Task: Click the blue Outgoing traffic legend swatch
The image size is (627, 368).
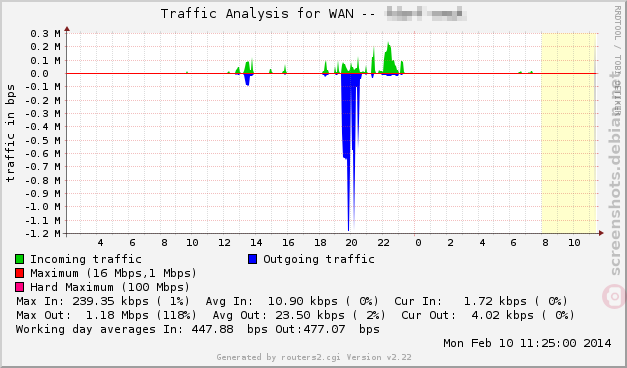Action: (x=252, y=259)
